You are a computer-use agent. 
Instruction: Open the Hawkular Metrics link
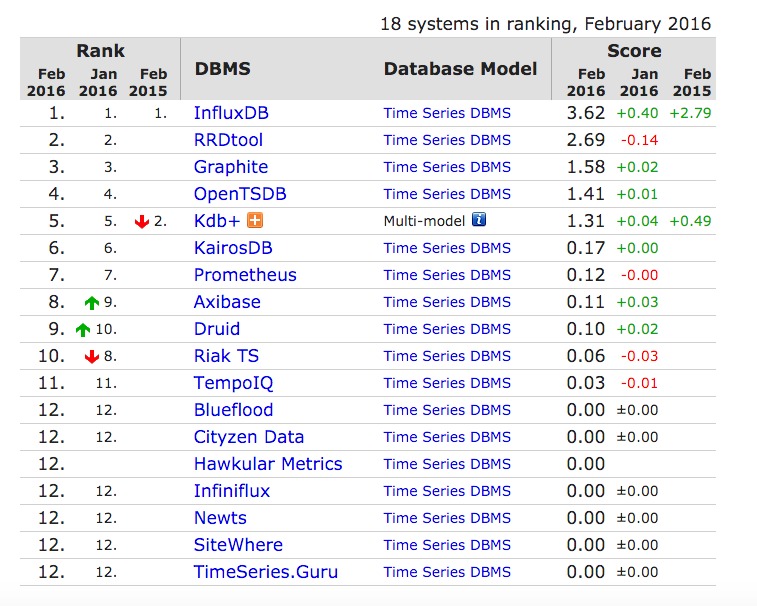coord(268,464)
